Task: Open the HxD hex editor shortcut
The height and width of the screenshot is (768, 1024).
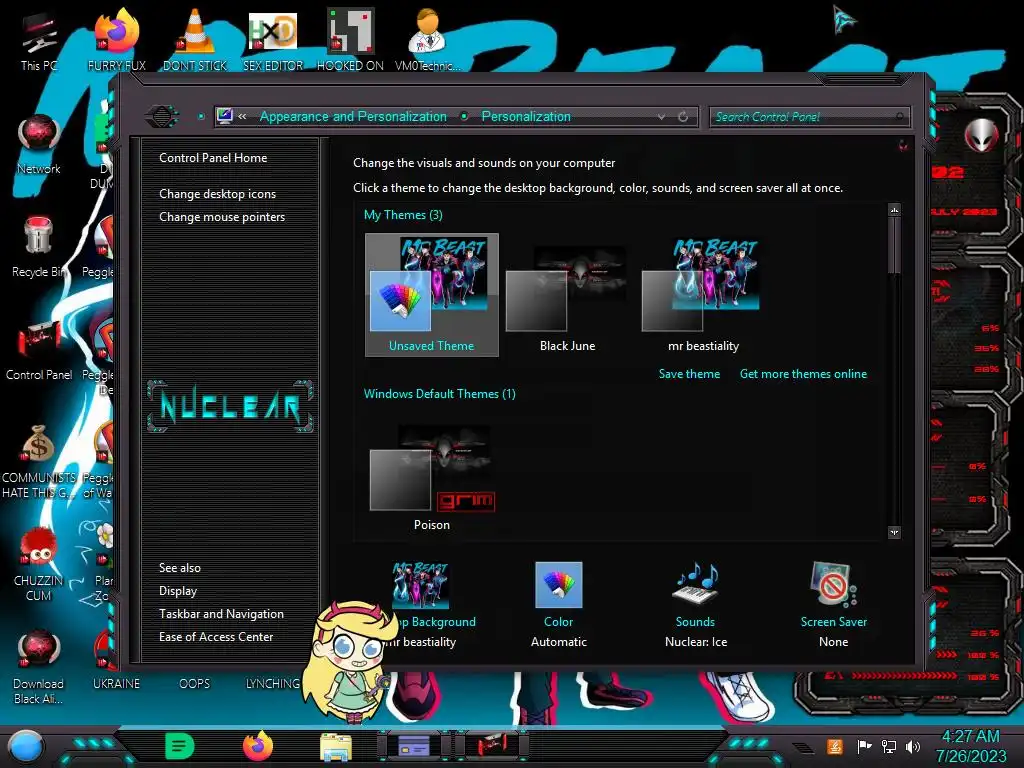Action: (x=273, y=40)
